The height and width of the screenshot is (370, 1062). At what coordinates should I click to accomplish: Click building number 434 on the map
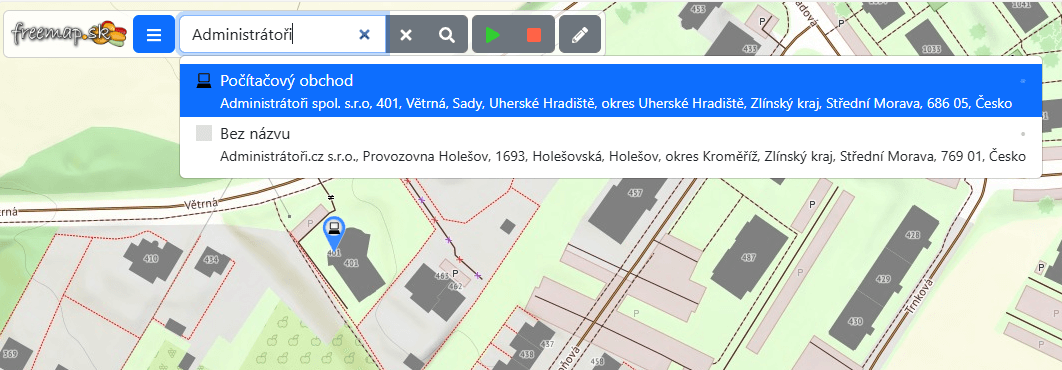(211, 259)
